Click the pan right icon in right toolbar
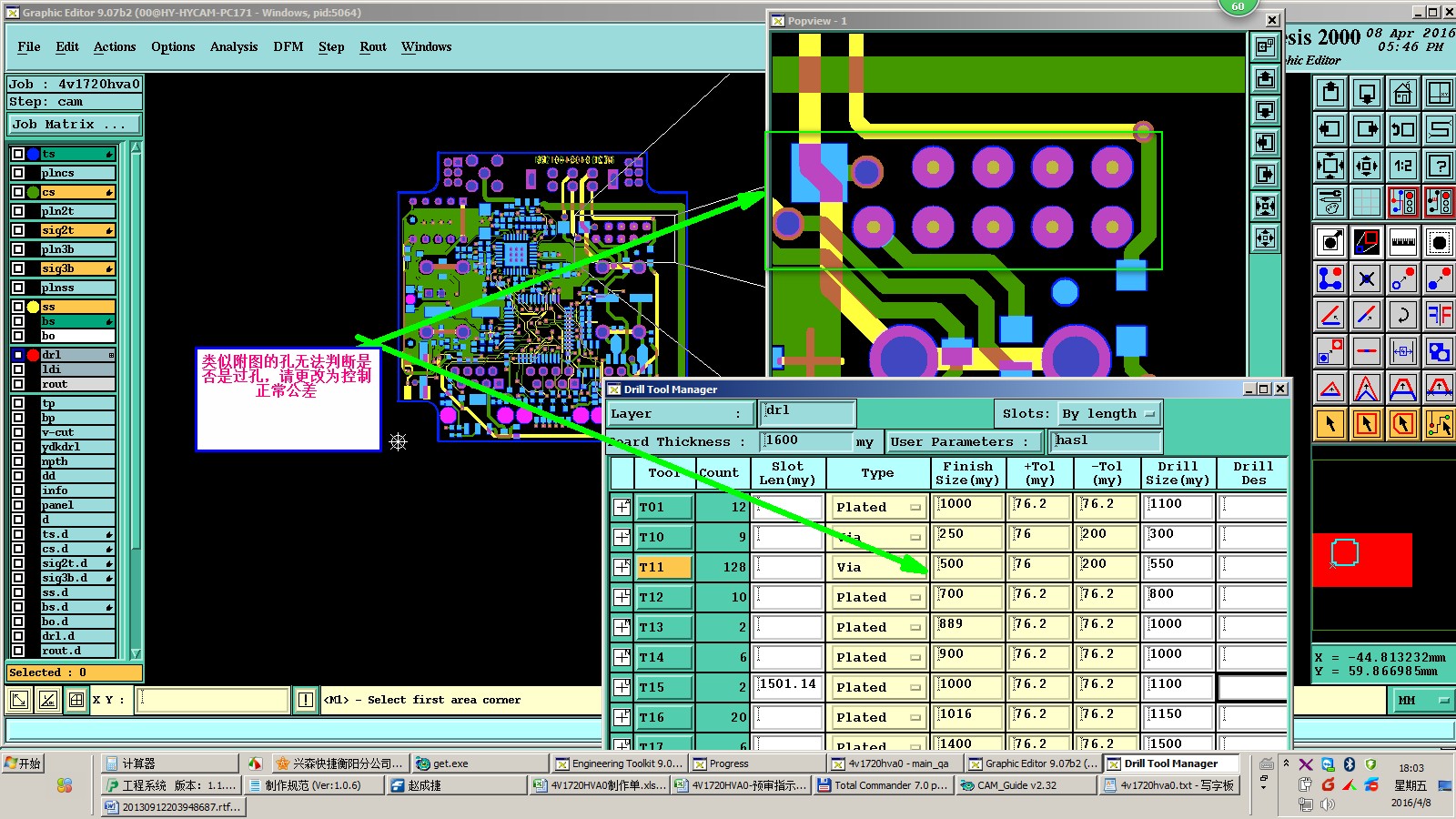 1367,129
